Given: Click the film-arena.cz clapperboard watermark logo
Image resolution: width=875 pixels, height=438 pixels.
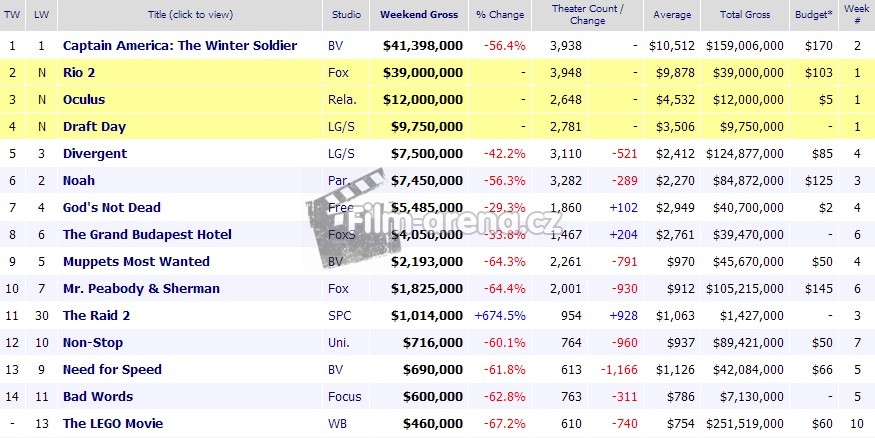Looking at the screenshot, I should coord(343,206).
